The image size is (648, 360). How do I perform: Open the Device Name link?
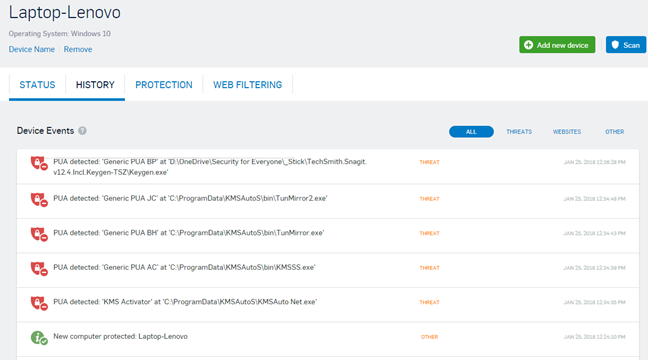pos(32,49)
